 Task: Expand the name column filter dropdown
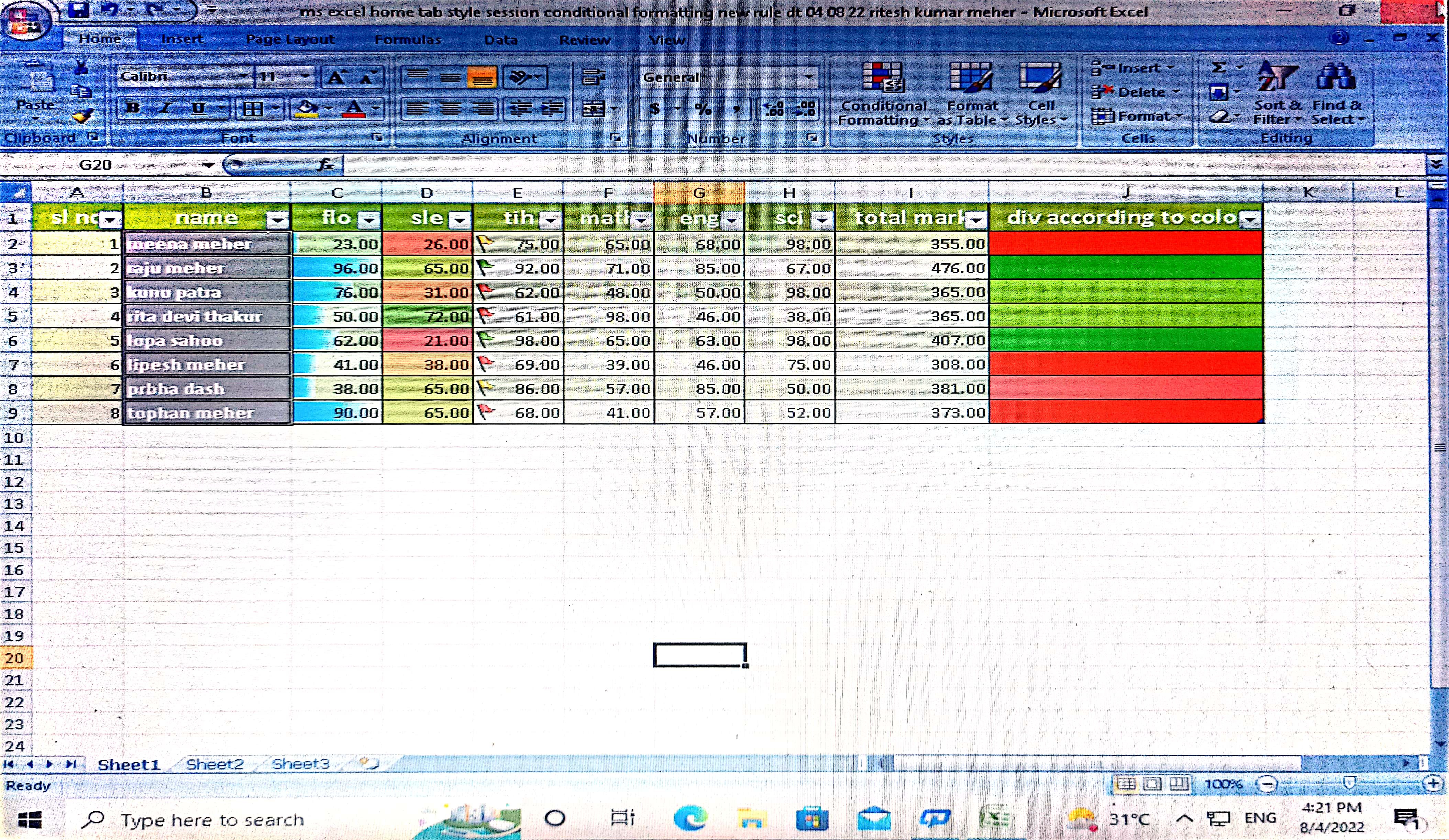(277, 219)
